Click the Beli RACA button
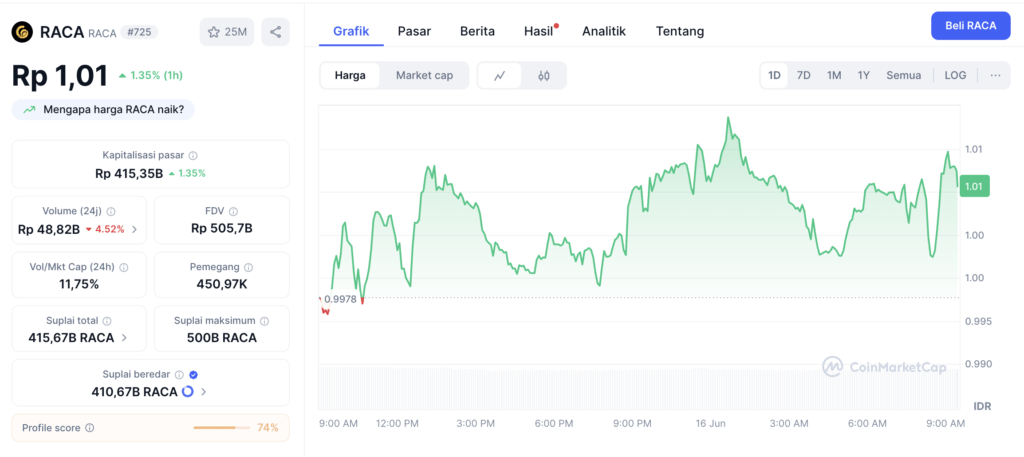Screen dimensions: 1024x457 tap(970, 25)
